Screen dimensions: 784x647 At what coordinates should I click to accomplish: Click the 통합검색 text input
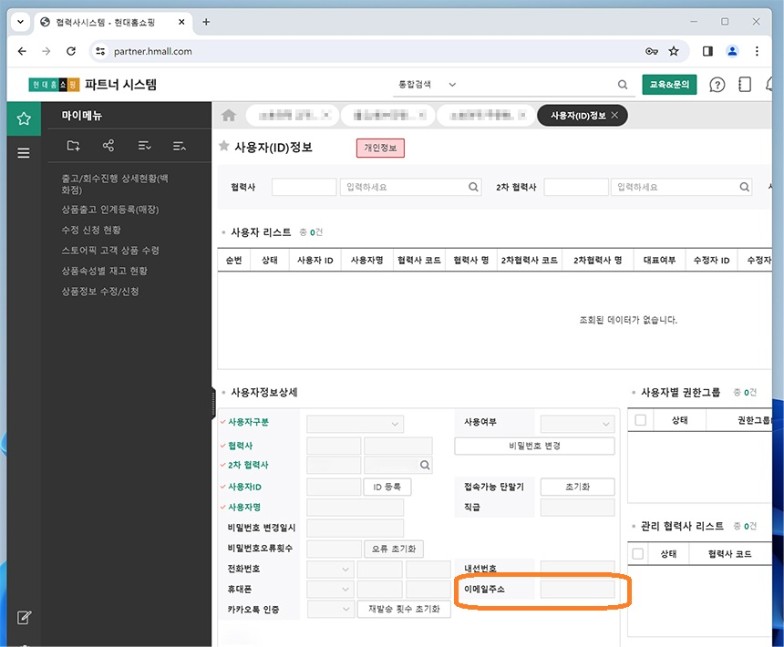click(x=535, y=84)
